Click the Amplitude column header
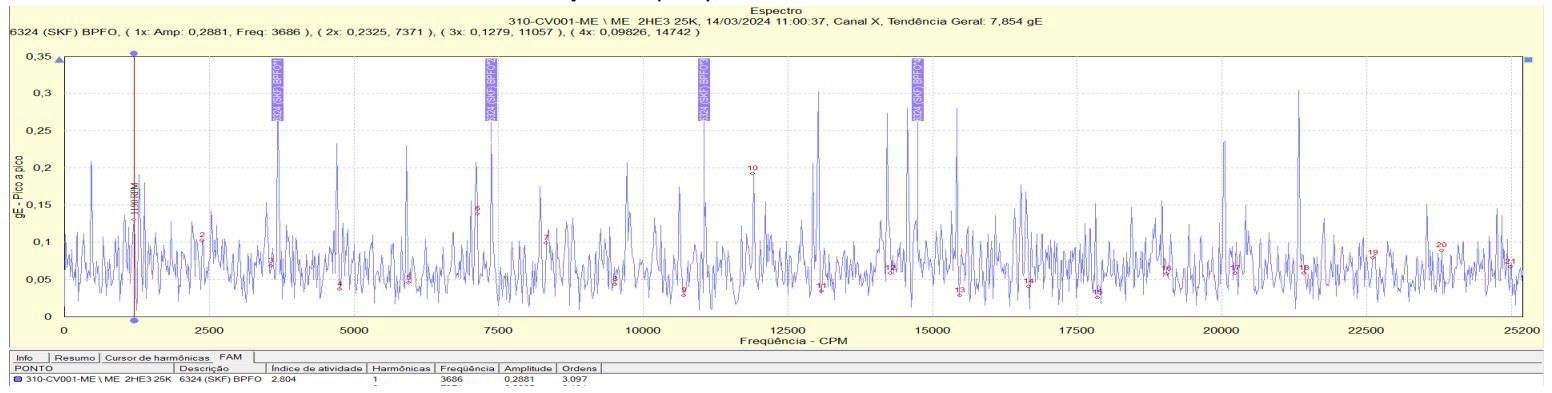This screenshot has width=1552, height=393. [530, 369]
